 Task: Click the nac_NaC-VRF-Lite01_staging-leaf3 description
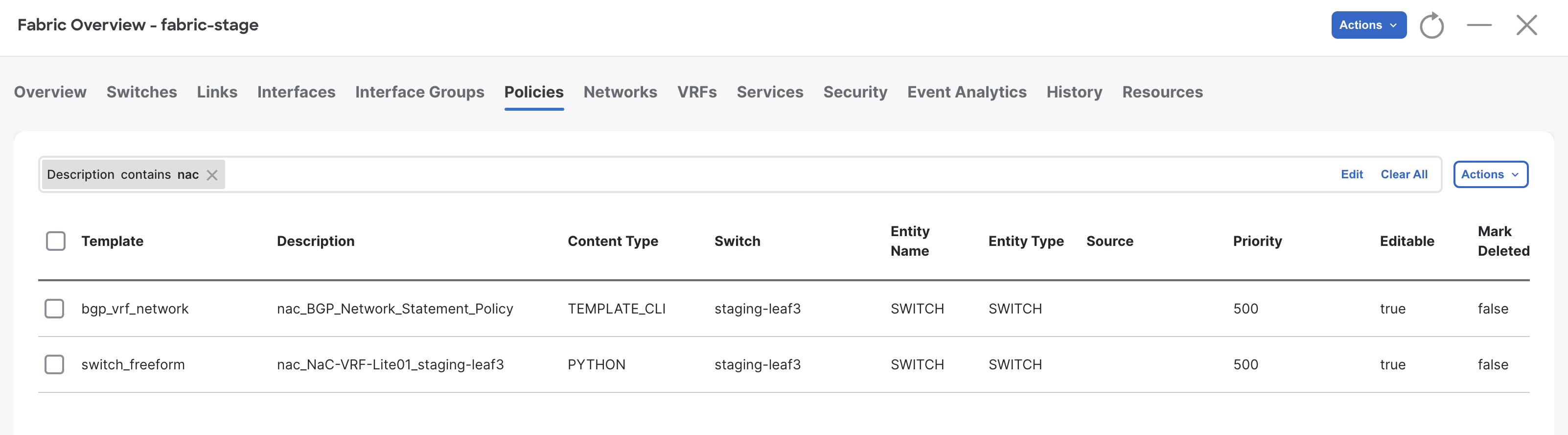point(390,364)
